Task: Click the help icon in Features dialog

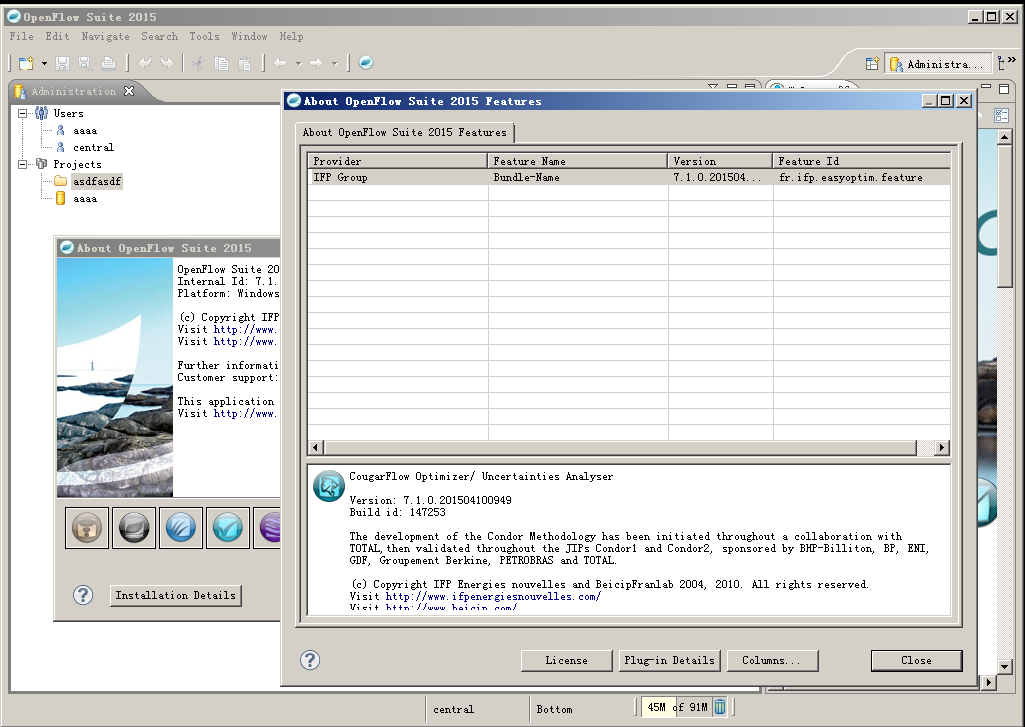Action: tap(310, 660)
